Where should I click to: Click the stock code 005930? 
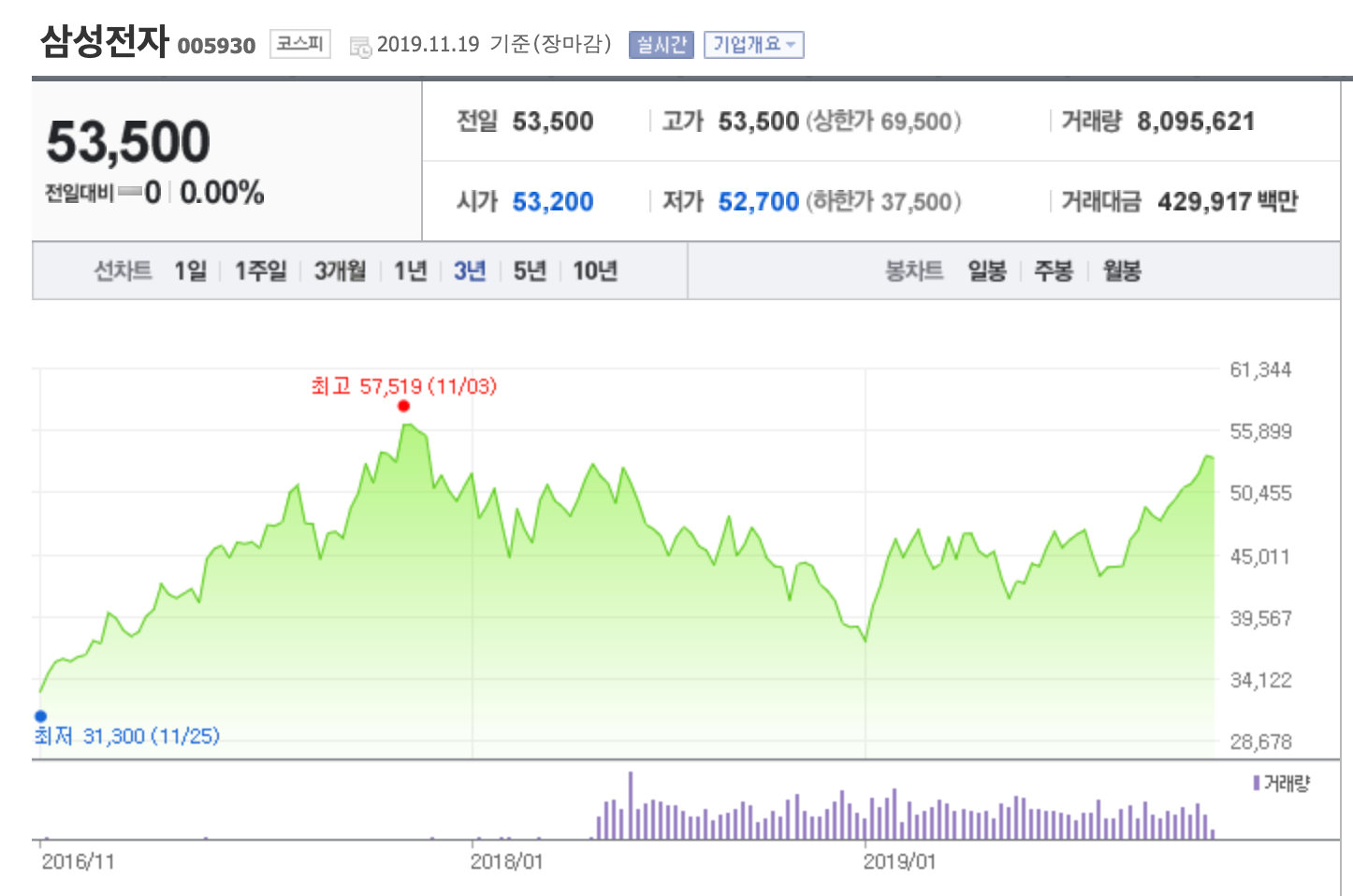216,46
